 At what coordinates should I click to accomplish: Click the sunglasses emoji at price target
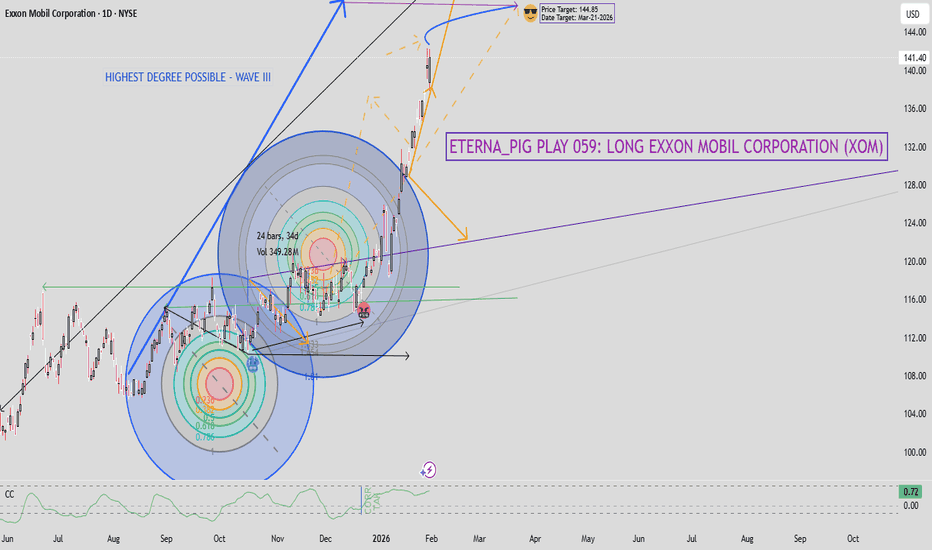(529, 12)
